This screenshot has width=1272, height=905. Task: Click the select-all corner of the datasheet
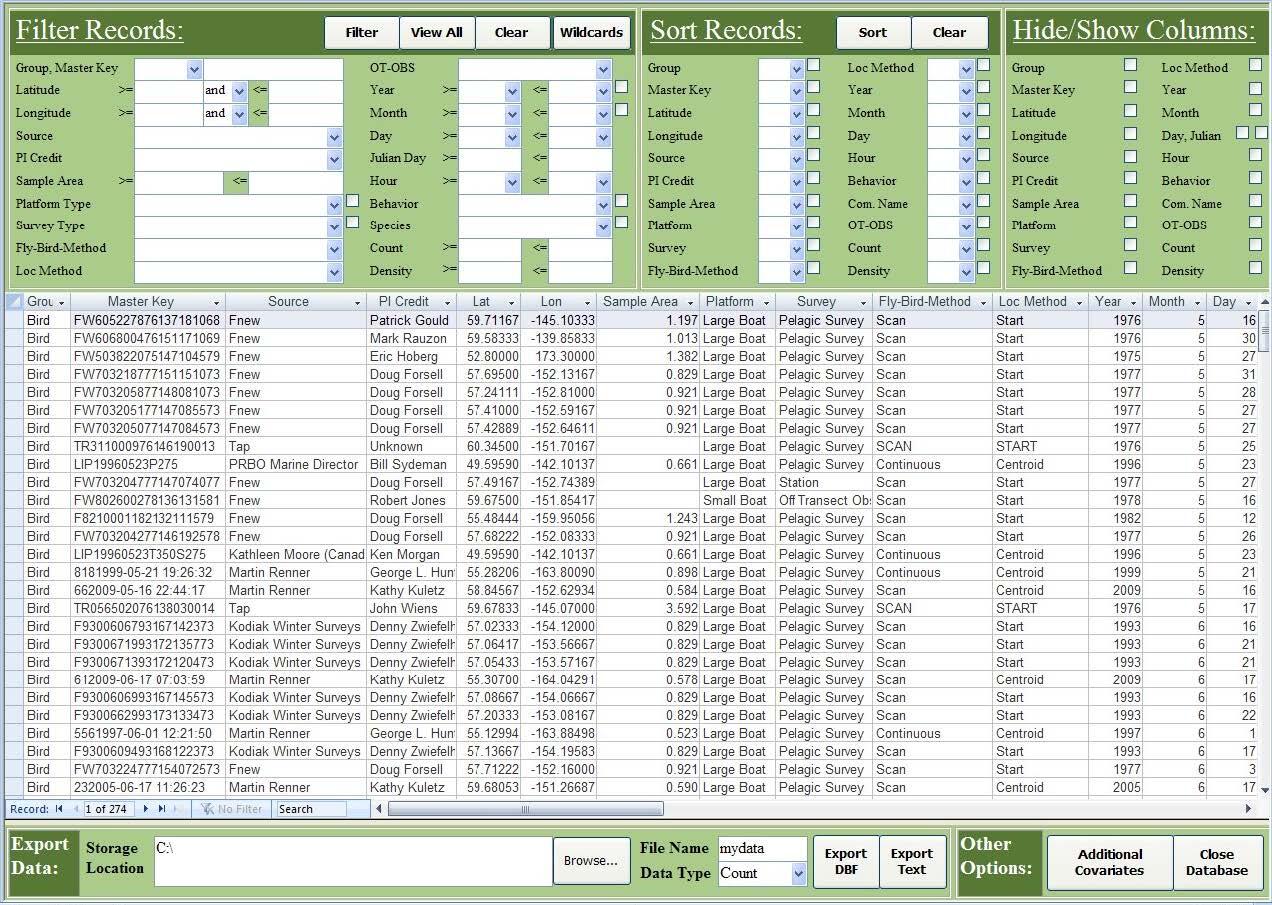14,301
